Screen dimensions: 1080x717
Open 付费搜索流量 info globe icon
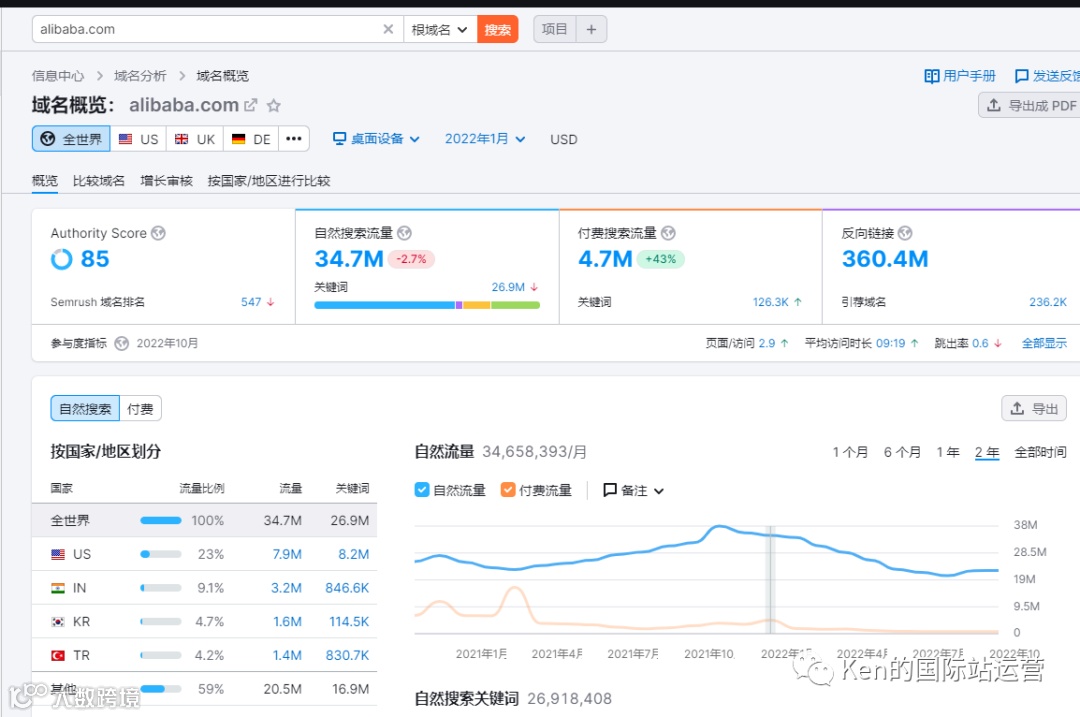click(668, 233)
